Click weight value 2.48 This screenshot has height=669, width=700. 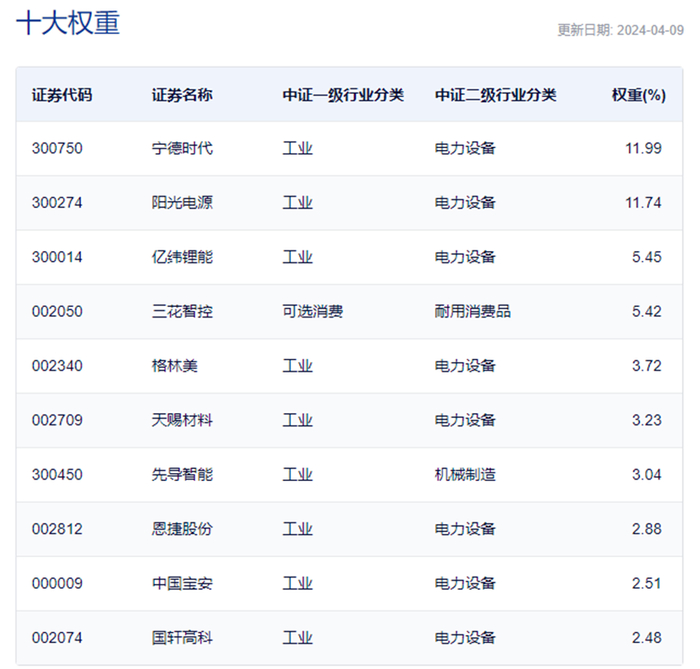point(646,638)
